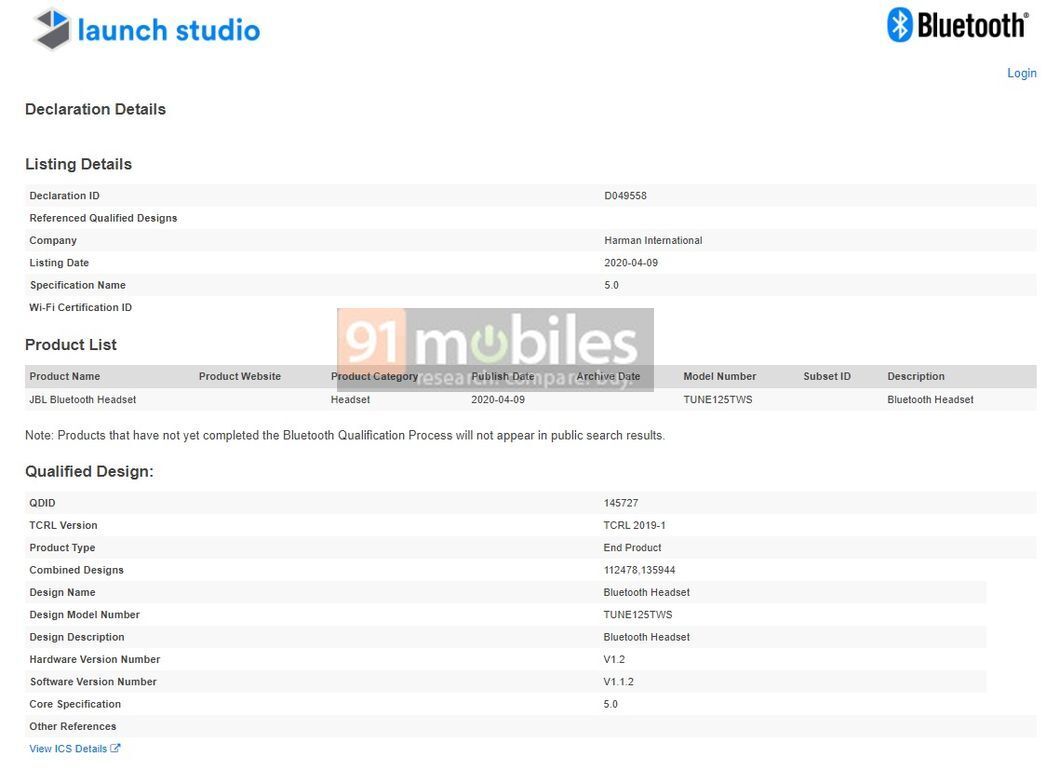The image size is (1060, 770).
Task: Click the Description column header
Action: tap(916, 377)
